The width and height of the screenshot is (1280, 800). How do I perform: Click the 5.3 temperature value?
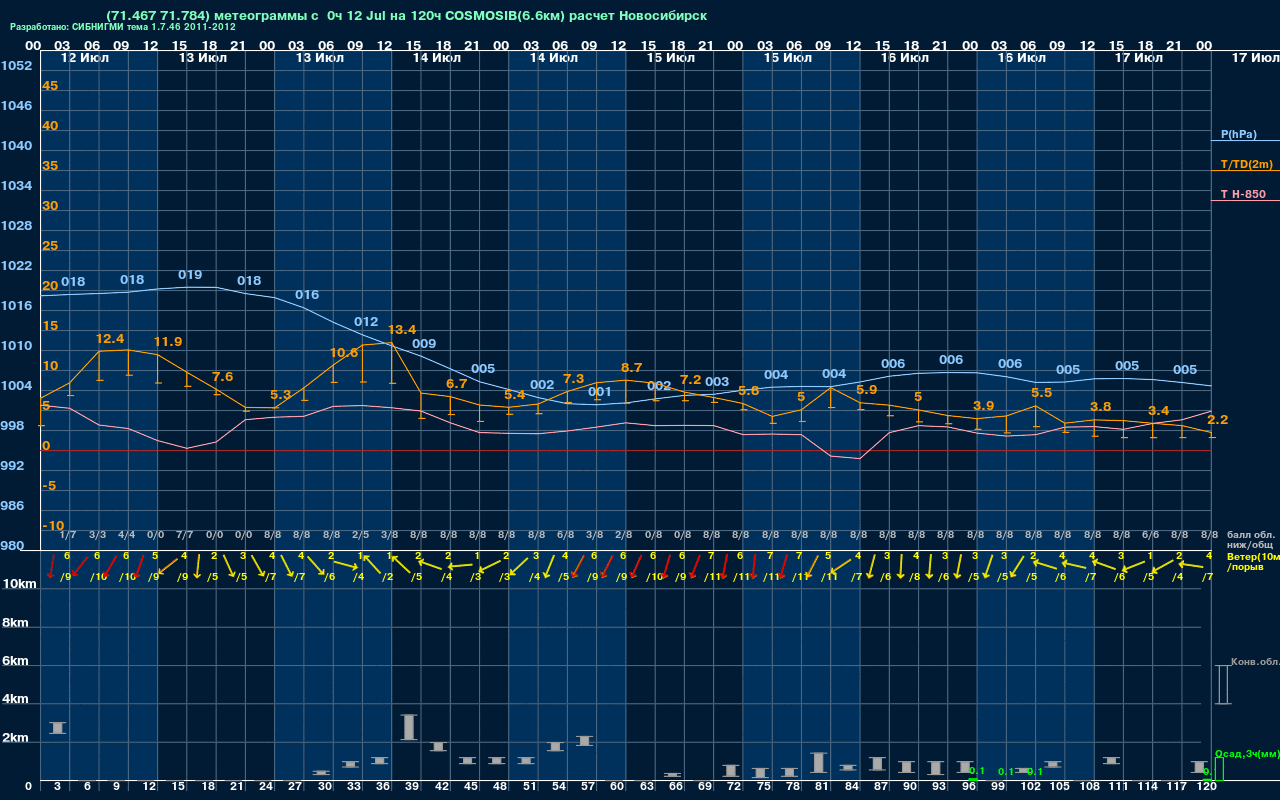[x=281, y=395]
